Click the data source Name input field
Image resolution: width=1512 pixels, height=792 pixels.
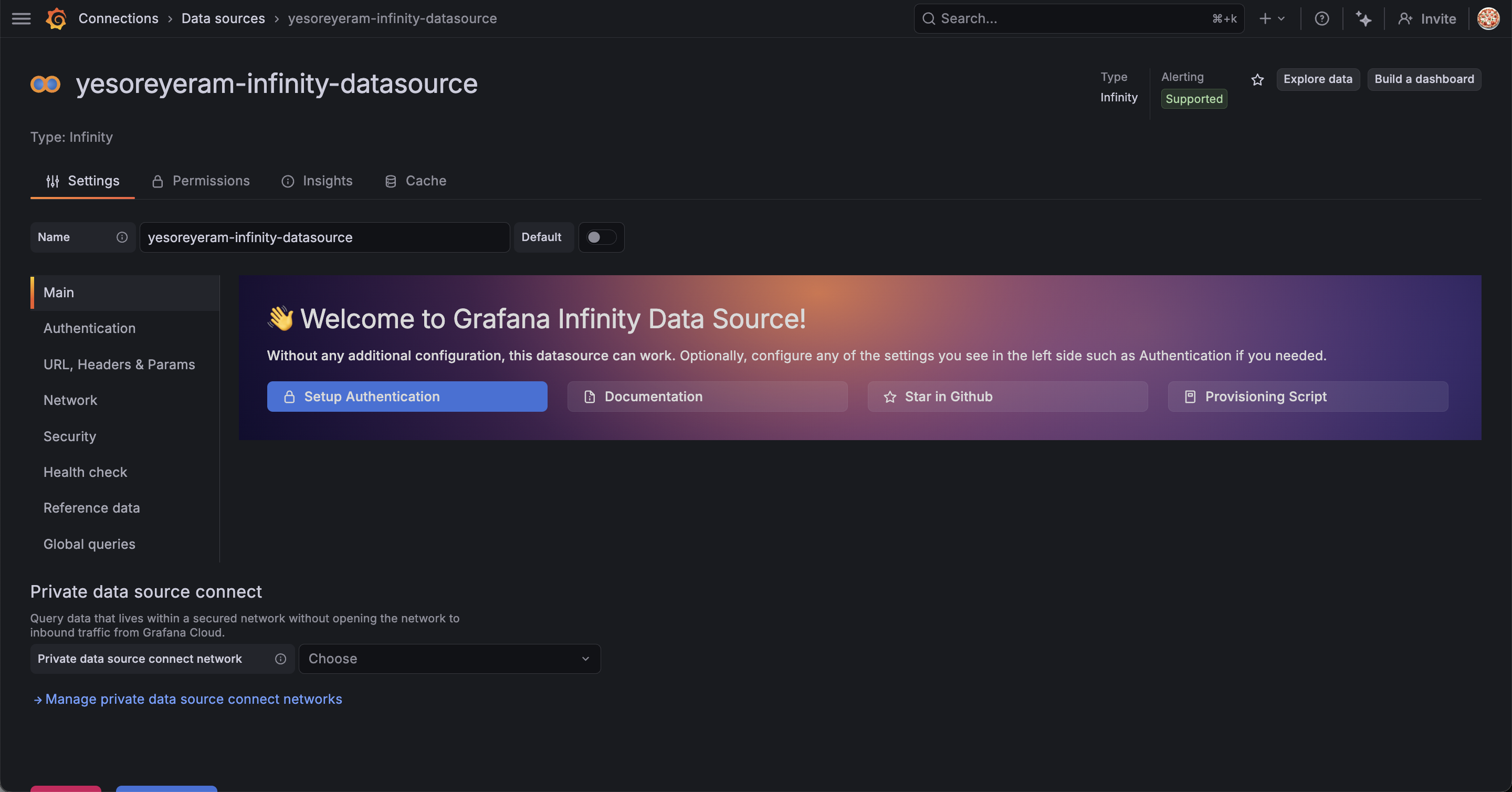(x=324, y=237)
